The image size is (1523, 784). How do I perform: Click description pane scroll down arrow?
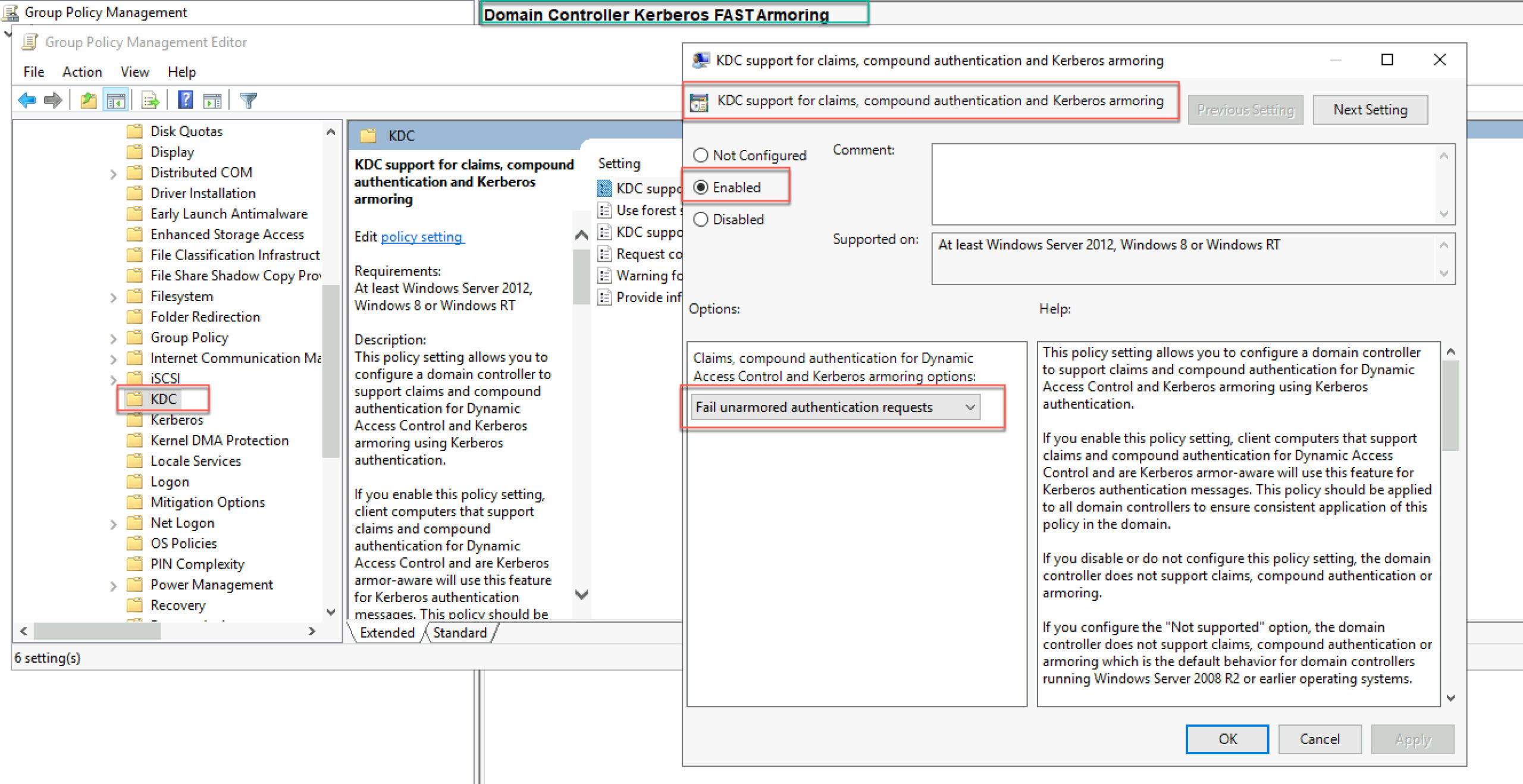pyautogui.click(x=582, y=594)
